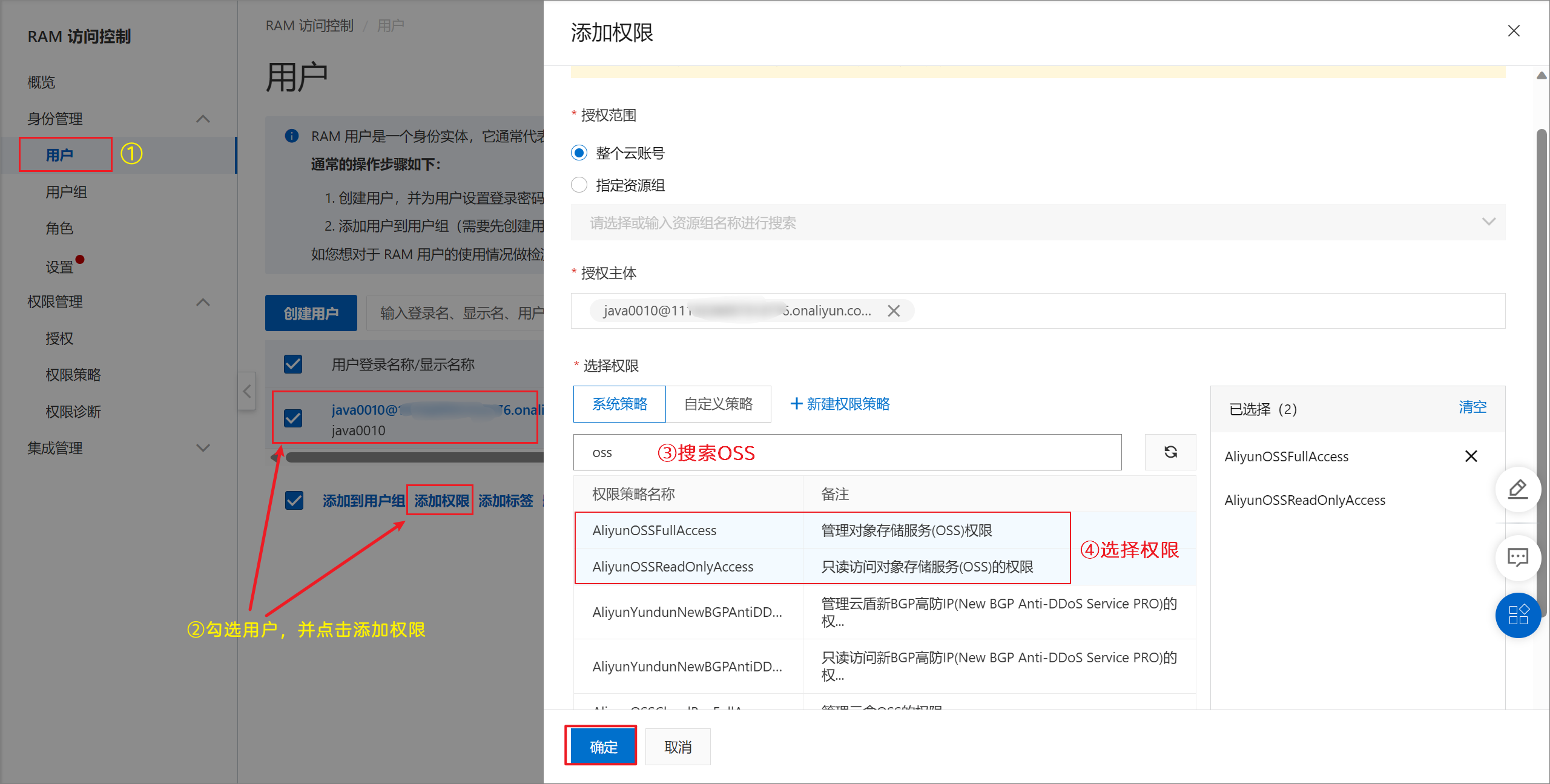Select the whole cloud account radio option
Viewport: 1550px width, 784px height.
[579, 153]
